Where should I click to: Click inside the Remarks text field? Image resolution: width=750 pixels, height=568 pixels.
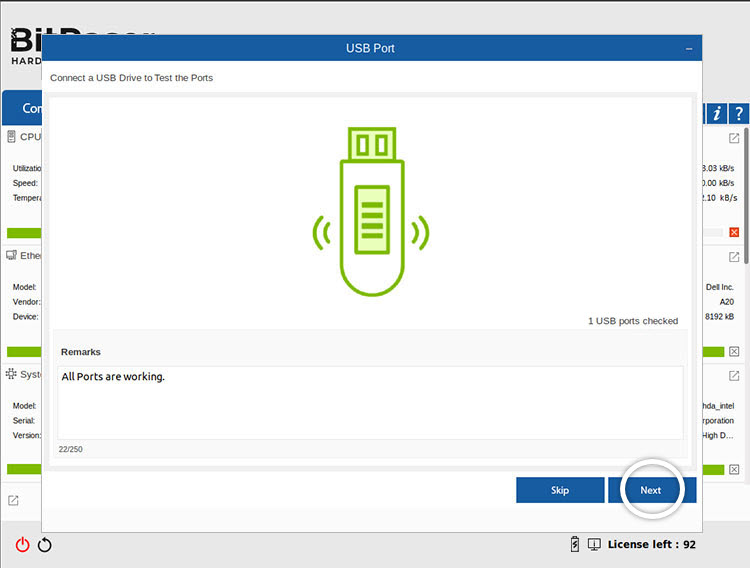370,402
